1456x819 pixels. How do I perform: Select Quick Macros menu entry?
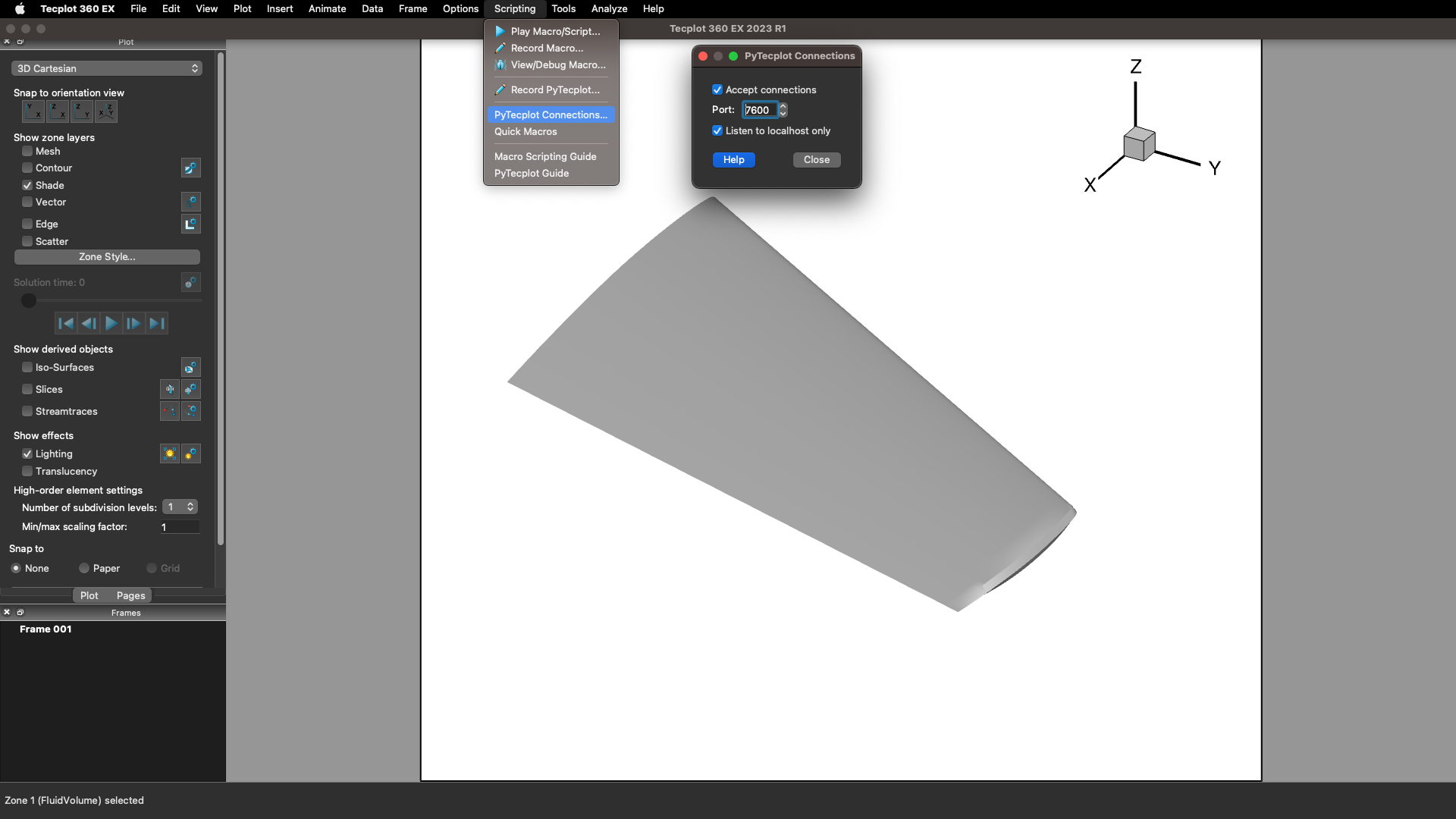[x=551, y=131]
